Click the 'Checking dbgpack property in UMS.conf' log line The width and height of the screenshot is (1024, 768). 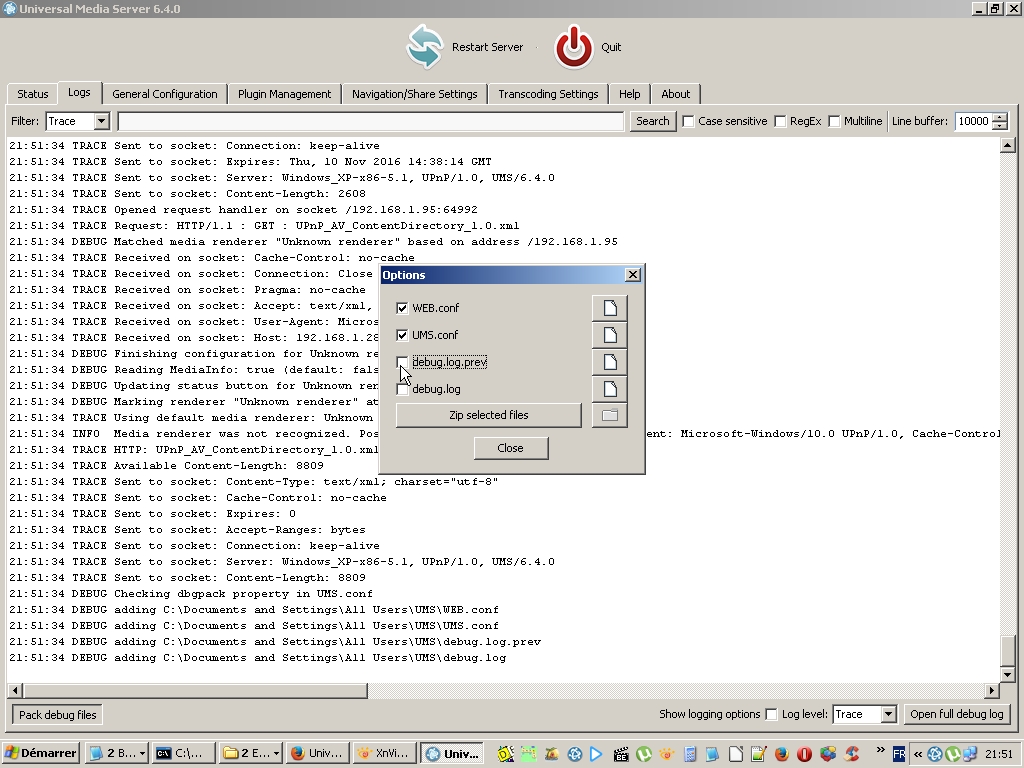coord(191,594)
